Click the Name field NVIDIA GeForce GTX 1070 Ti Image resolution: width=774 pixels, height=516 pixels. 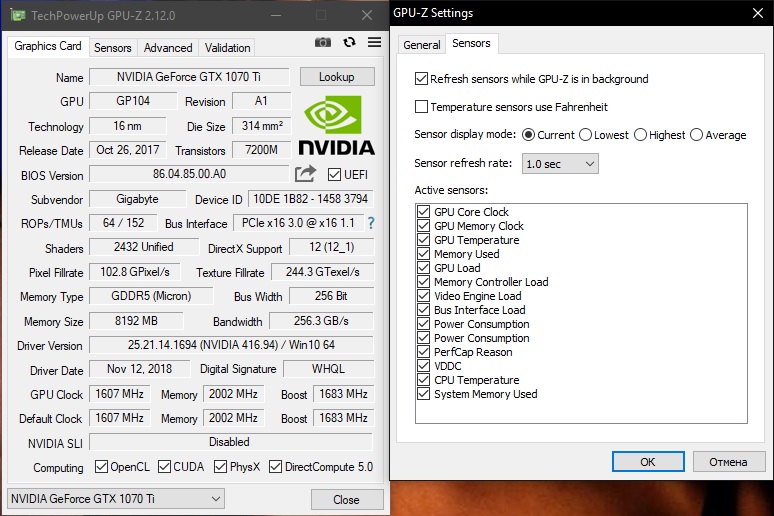(189, 77)
